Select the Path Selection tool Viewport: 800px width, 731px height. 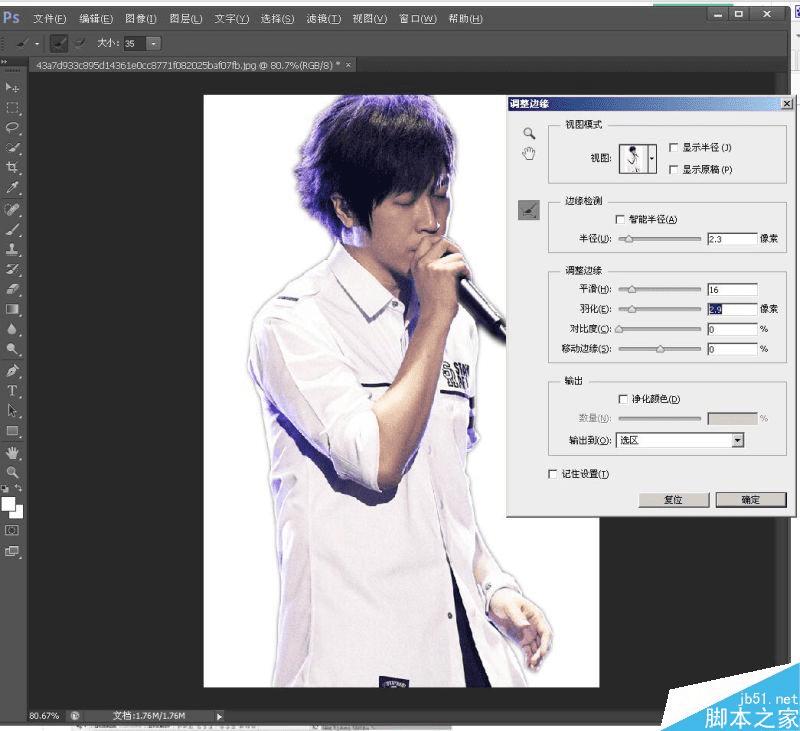coord(12,411)
